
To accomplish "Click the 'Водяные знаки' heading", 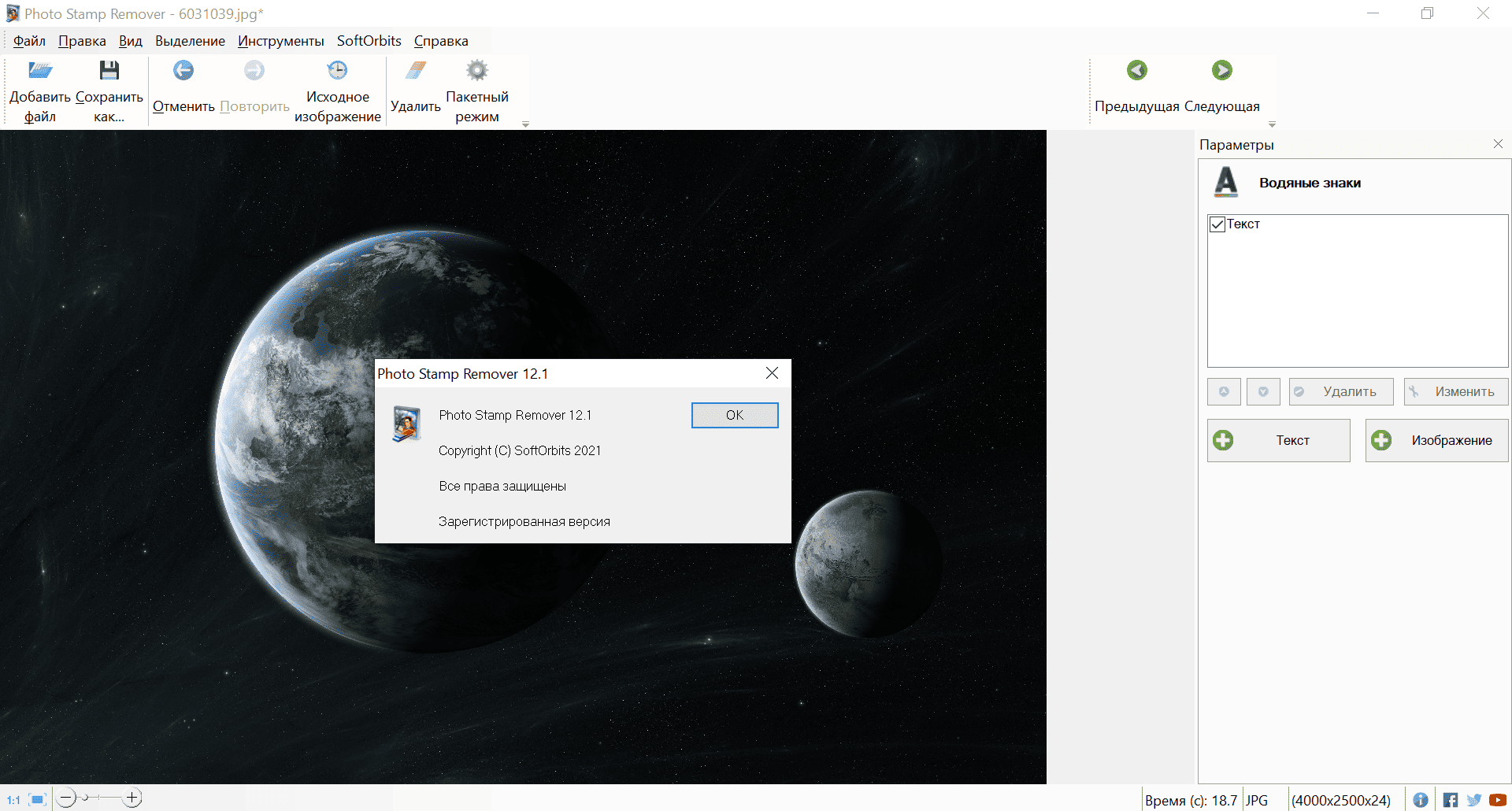I will [1310, 183].
